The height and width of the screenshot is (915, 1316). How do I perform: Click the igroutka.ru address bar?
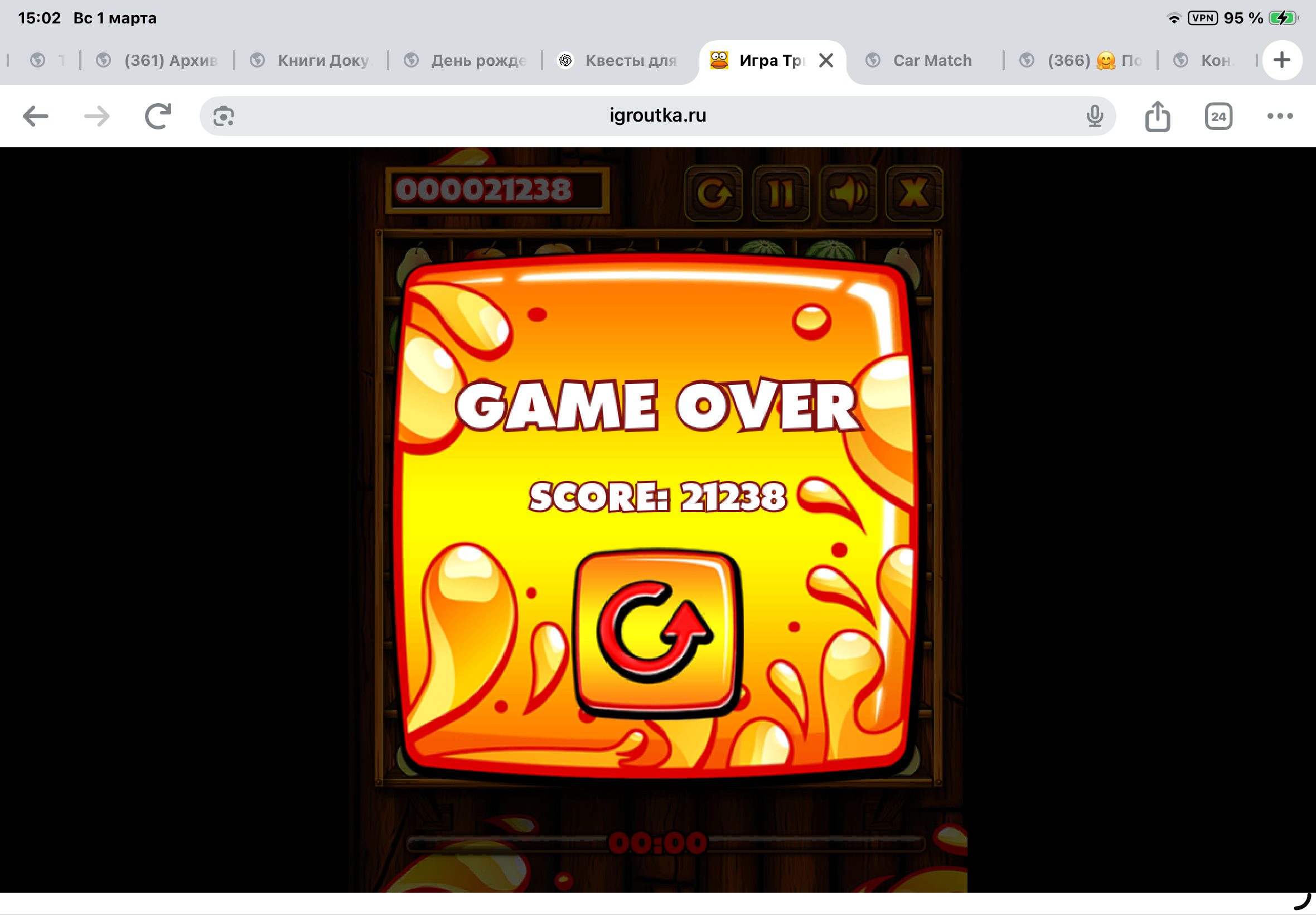pos(657,116)
